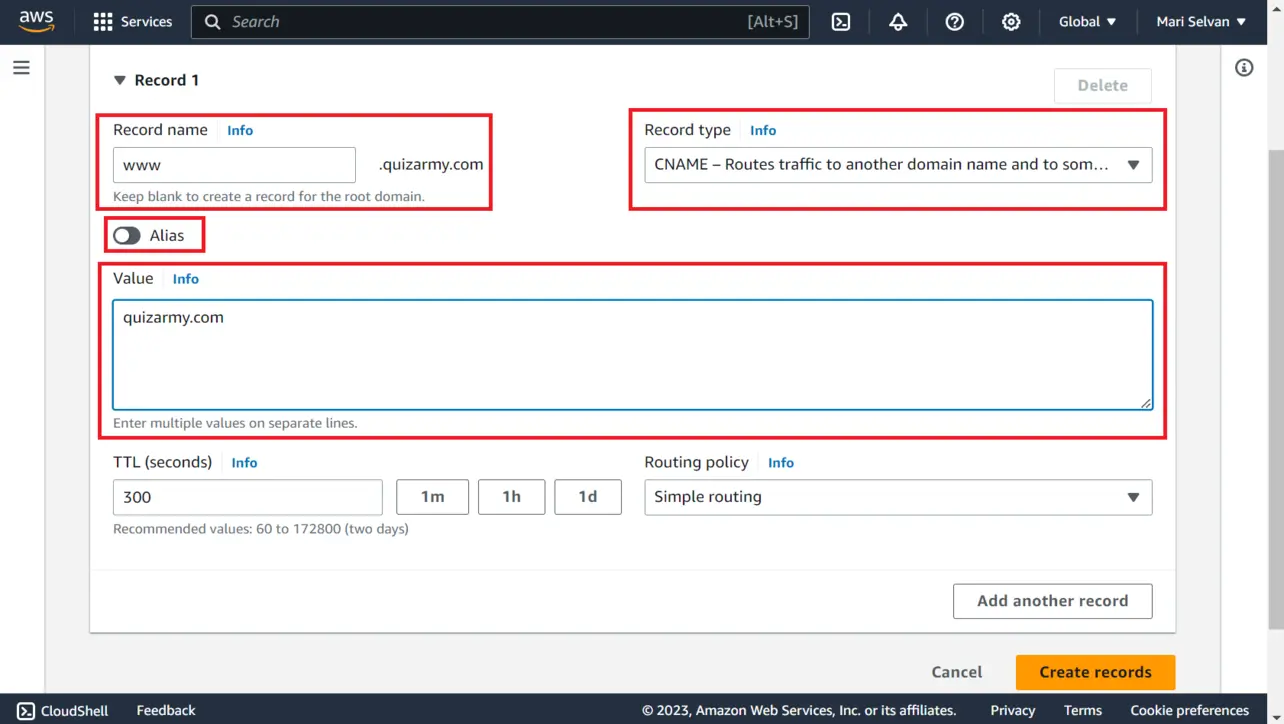Click Info link next to Record name

(x=240, y=130)
